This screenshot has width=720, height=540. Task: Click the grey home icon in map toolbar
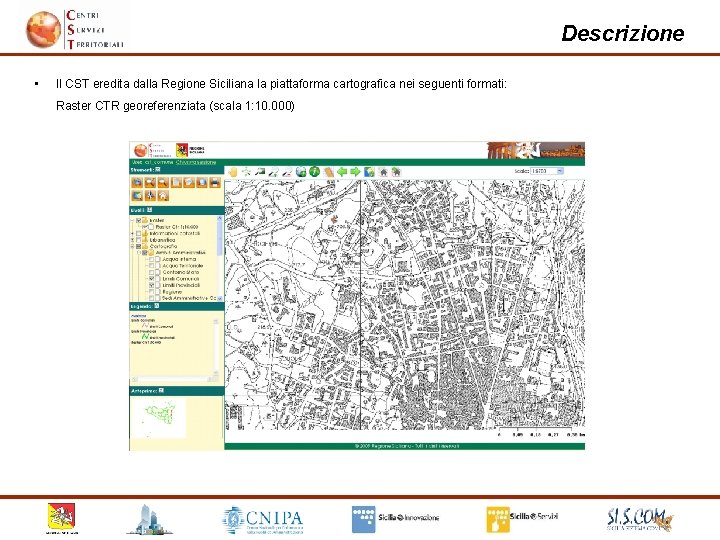383,172
